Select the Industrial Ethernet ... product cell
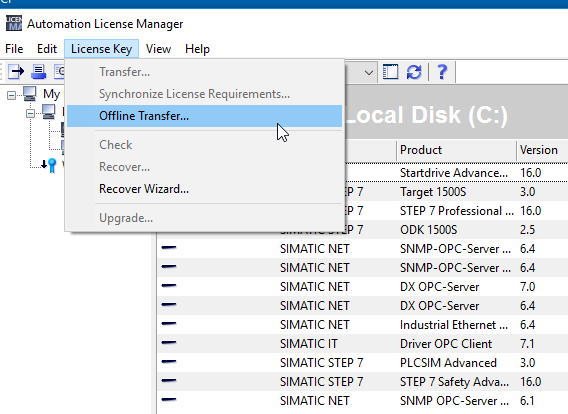The image size is (568, 414). tap(454, 325)
